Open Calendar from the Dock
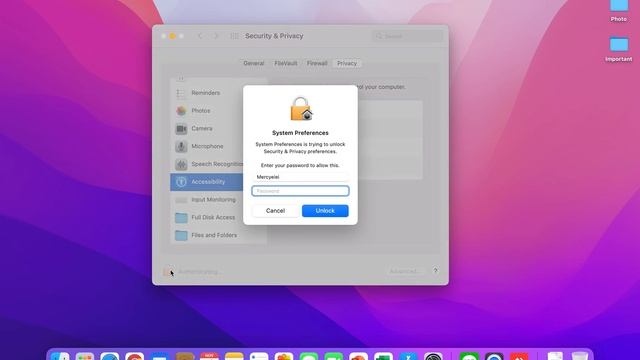640x360 pixels. point(209,356)
